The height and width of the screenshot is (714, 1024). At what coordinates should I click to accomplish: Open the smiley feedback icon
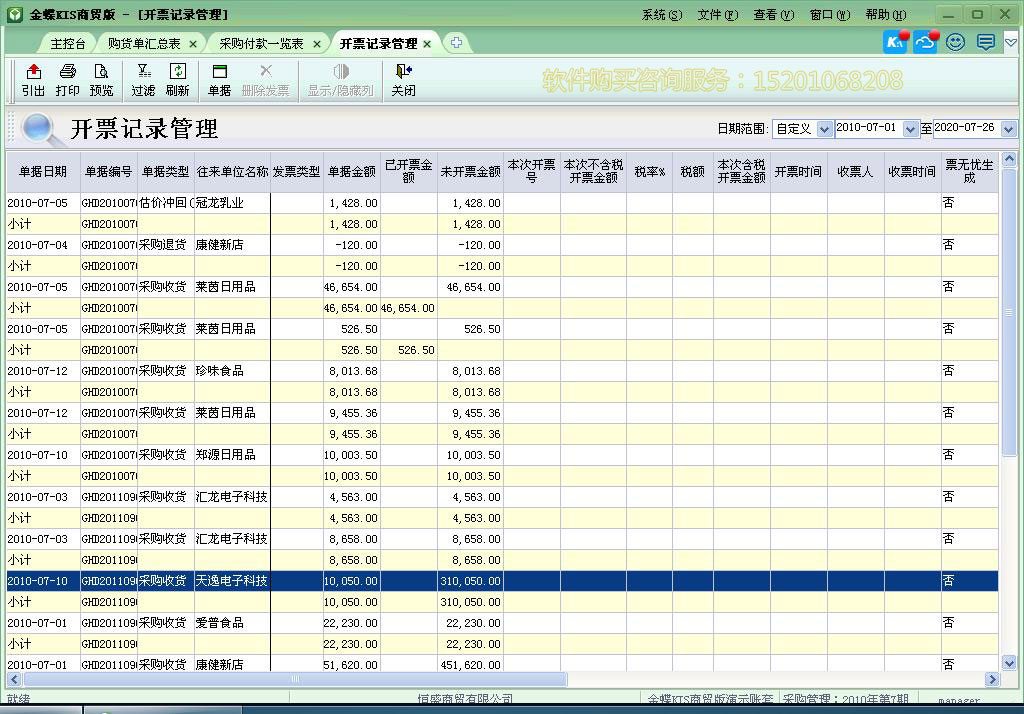(x=956, y=42)
